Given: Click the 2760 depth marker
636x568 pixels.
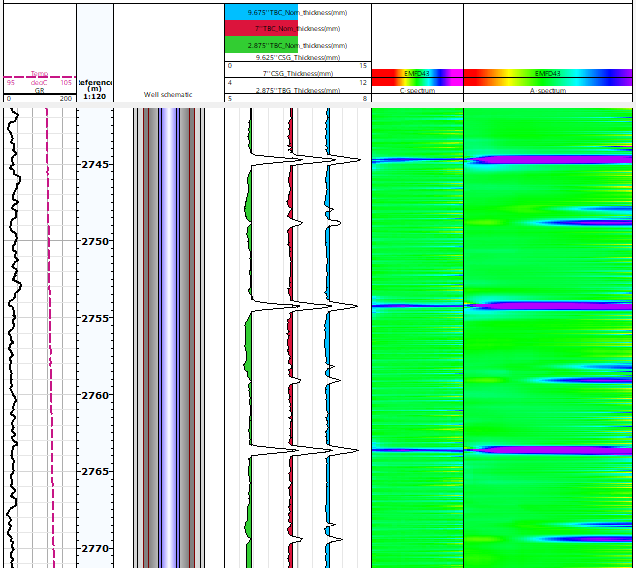Looking at the screenshot, I should click(x=98, y=395).
